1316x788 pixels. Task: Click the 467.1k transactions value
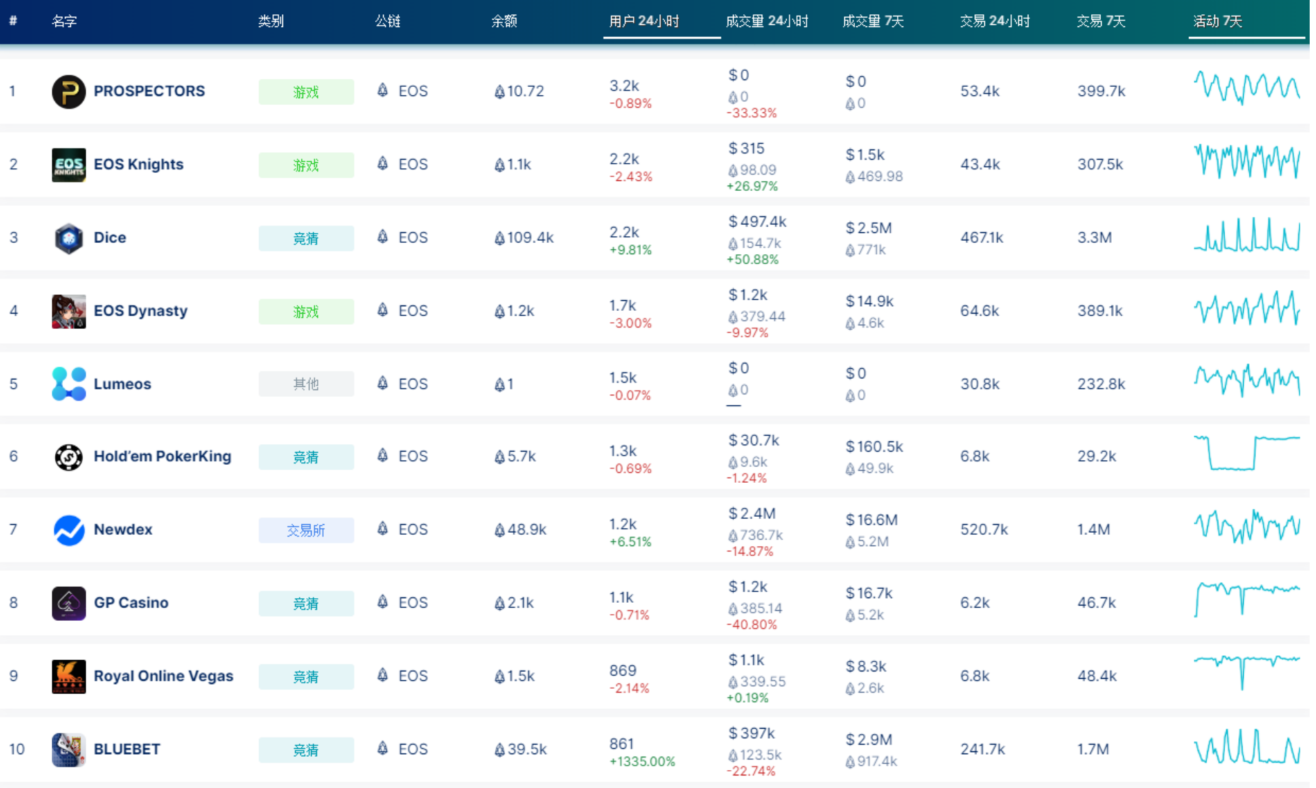[x=982, y=238]
